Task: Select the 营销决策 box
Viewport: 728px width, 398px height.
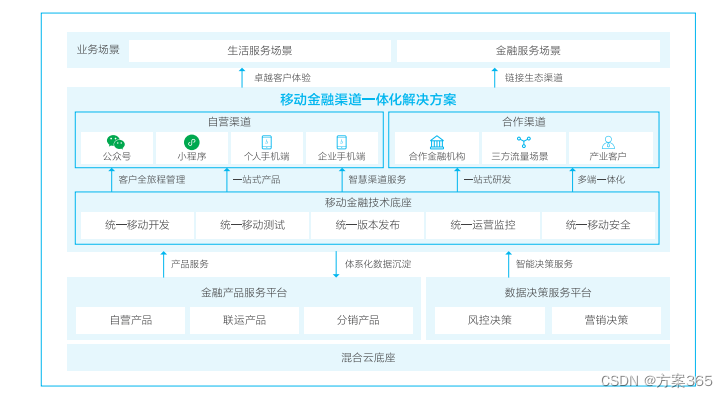Action: (x=606, y=320)
